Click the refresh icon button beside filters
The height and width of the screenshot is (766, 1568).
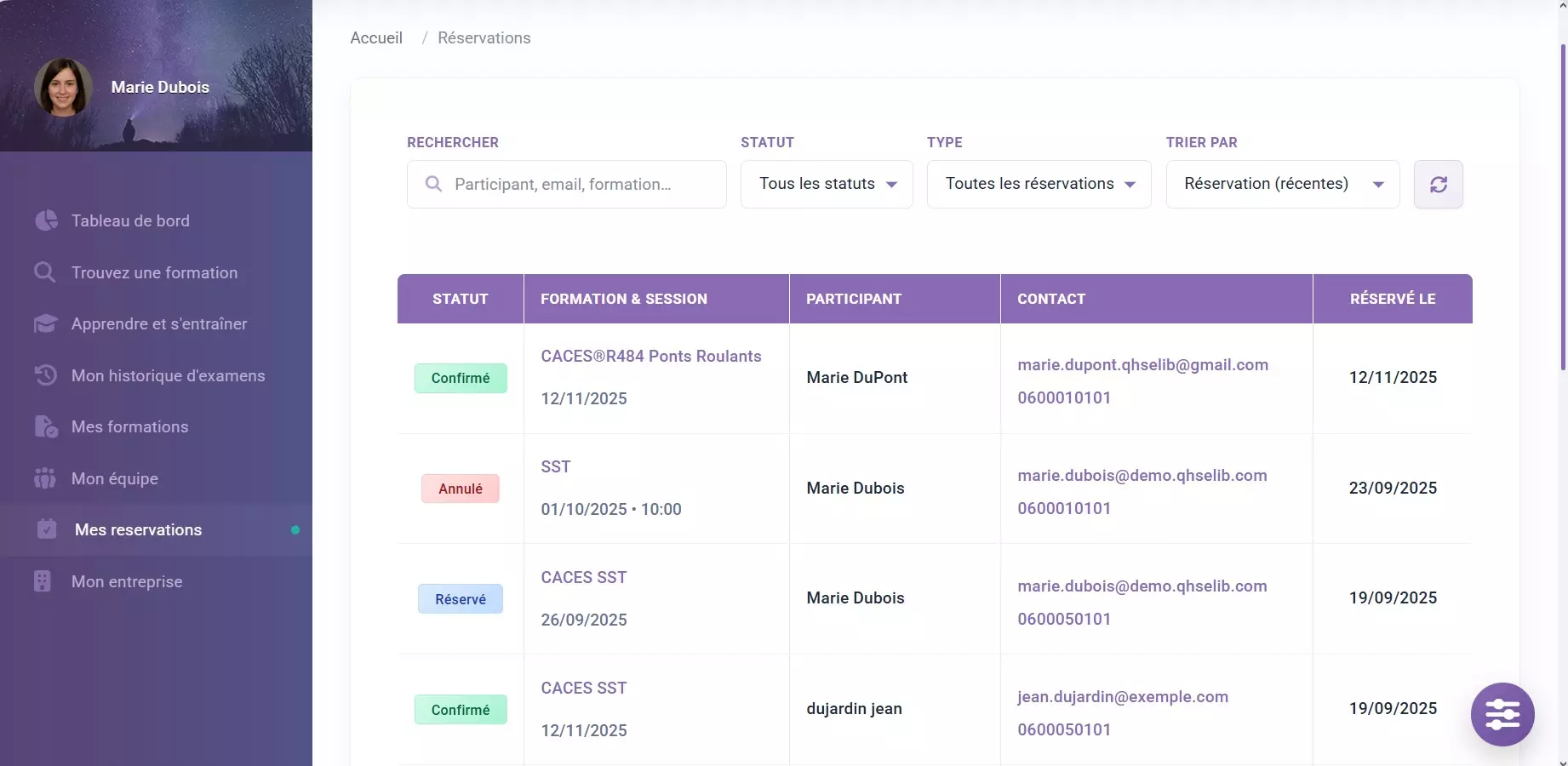(1438, 185)
